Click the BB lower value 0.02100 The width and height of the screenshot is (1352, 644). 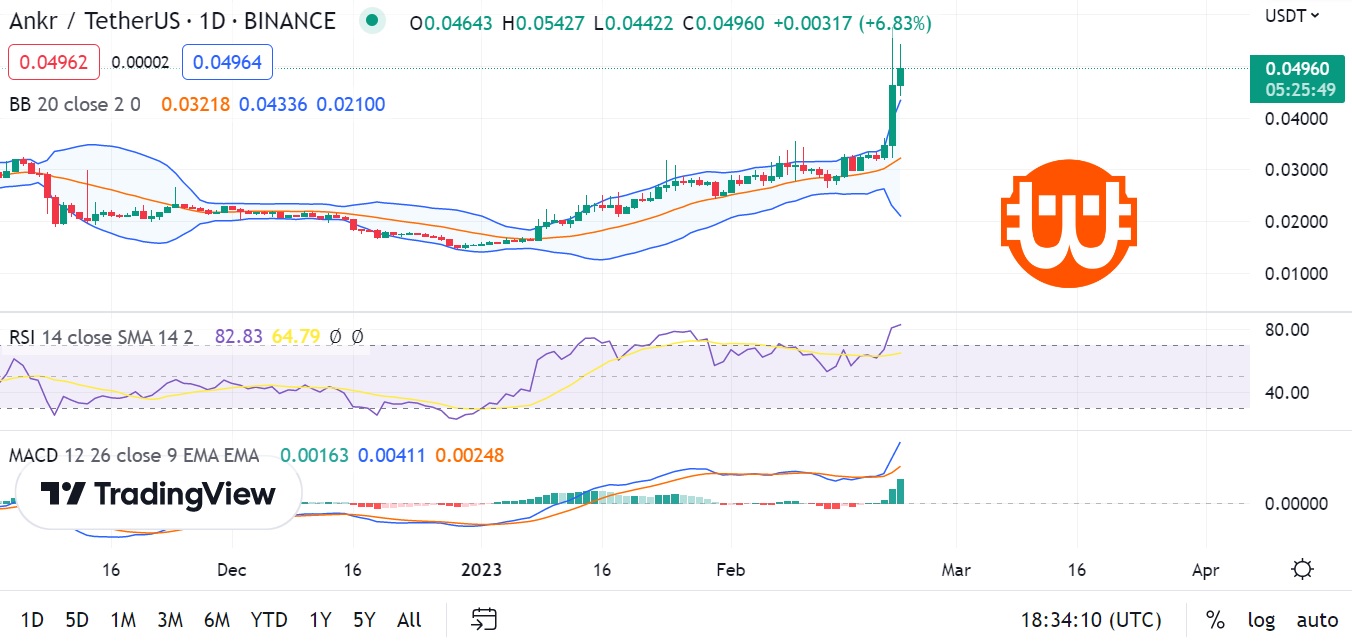[351, 104]
